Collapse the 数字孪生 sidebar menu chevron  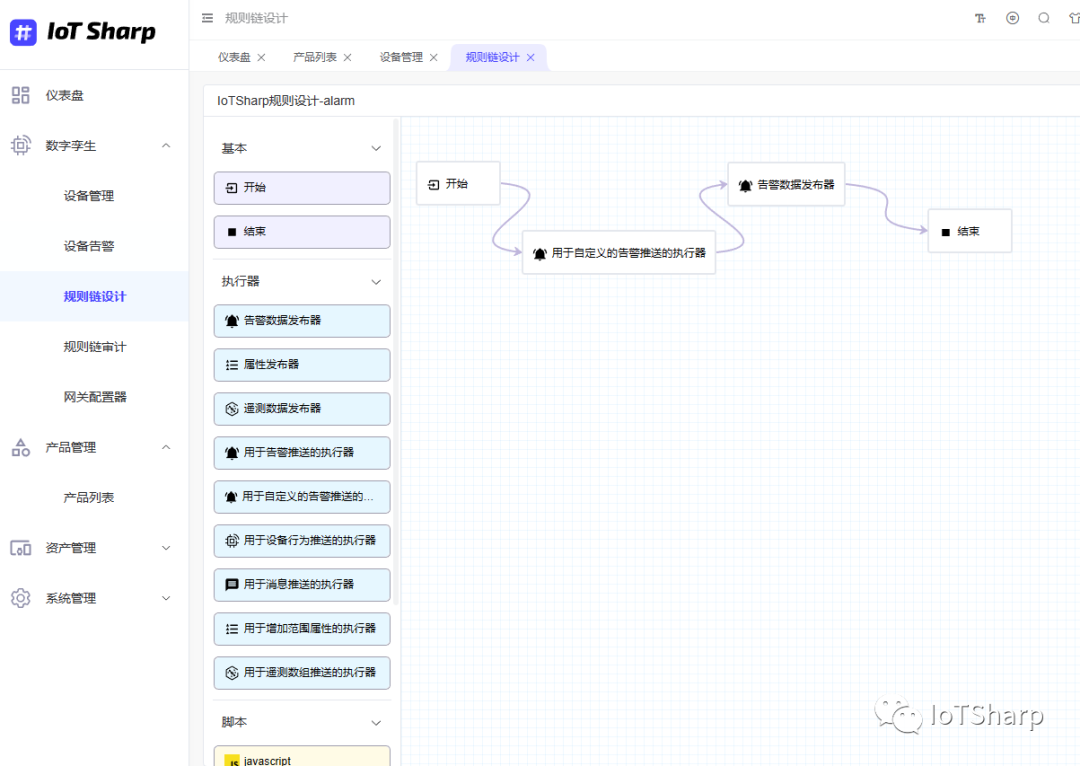[x=166, y=145]
